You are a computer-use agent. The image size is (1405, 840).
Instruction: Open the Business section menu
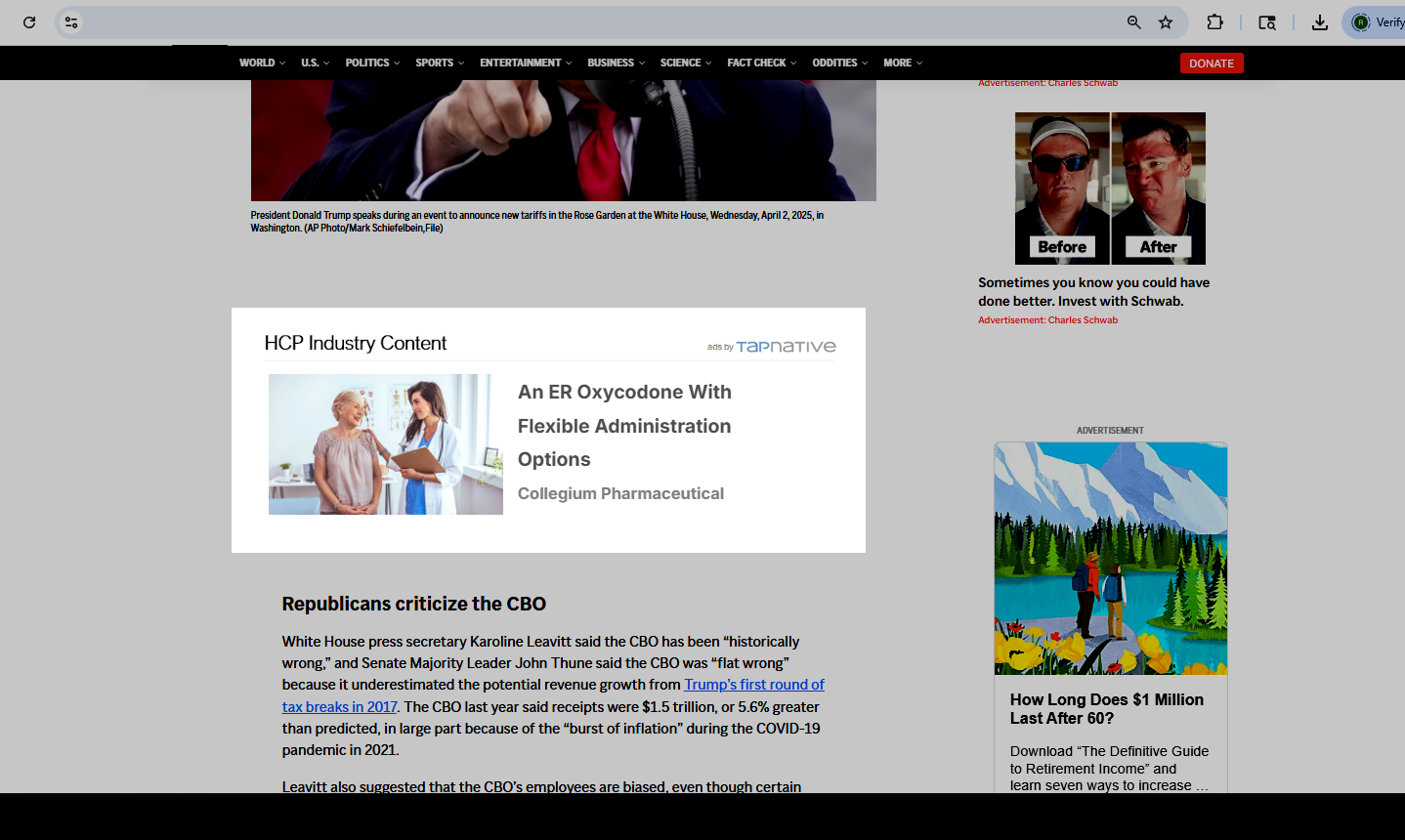coord(616,63)
